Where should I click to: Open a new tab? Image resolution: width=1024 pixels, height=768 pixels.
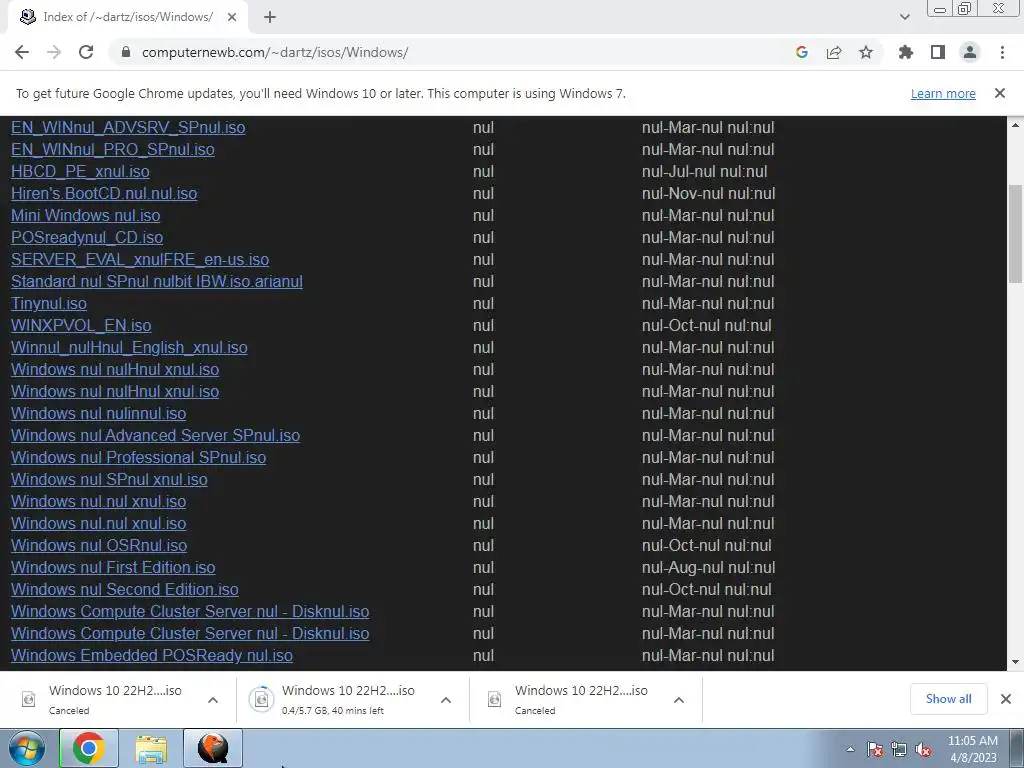point(270,18)
